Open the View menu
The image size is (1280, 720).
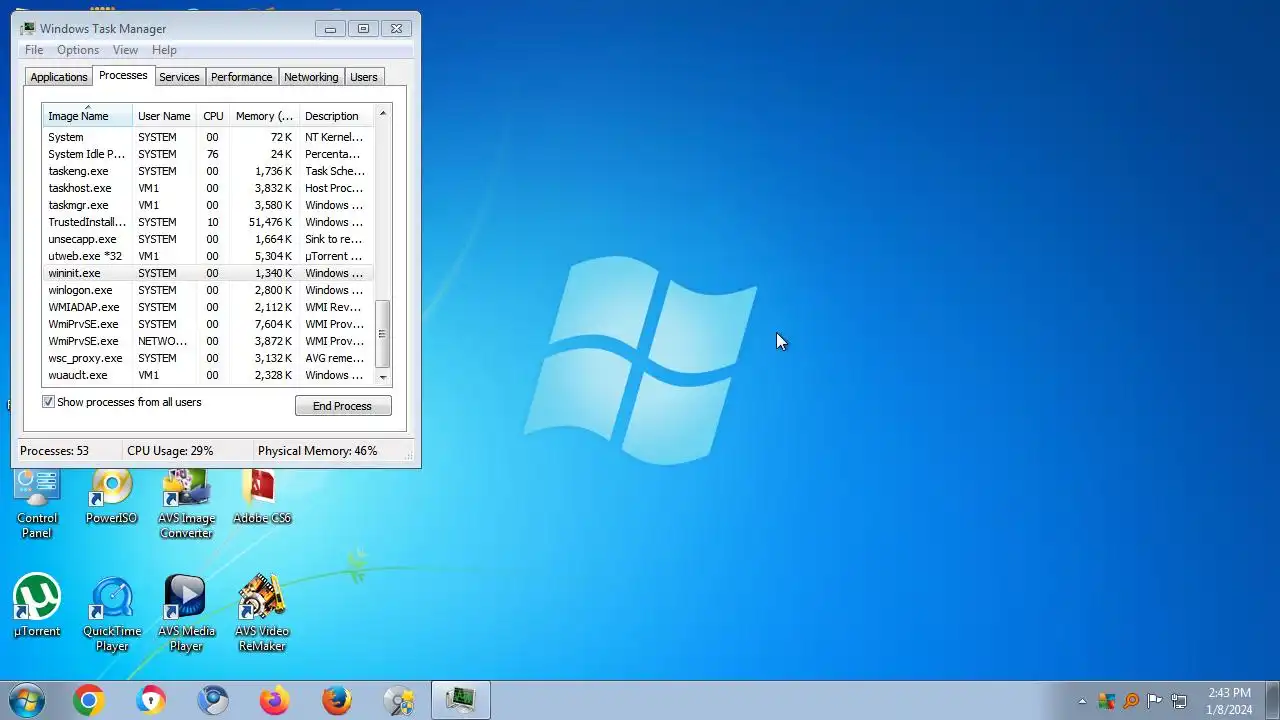[125, 50]
